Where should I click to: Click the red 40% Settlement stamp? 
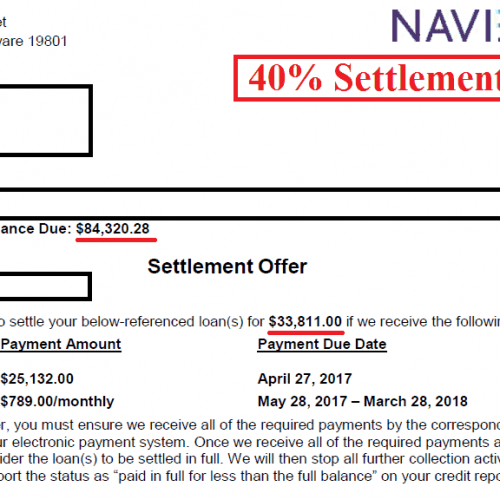[367, 78]
